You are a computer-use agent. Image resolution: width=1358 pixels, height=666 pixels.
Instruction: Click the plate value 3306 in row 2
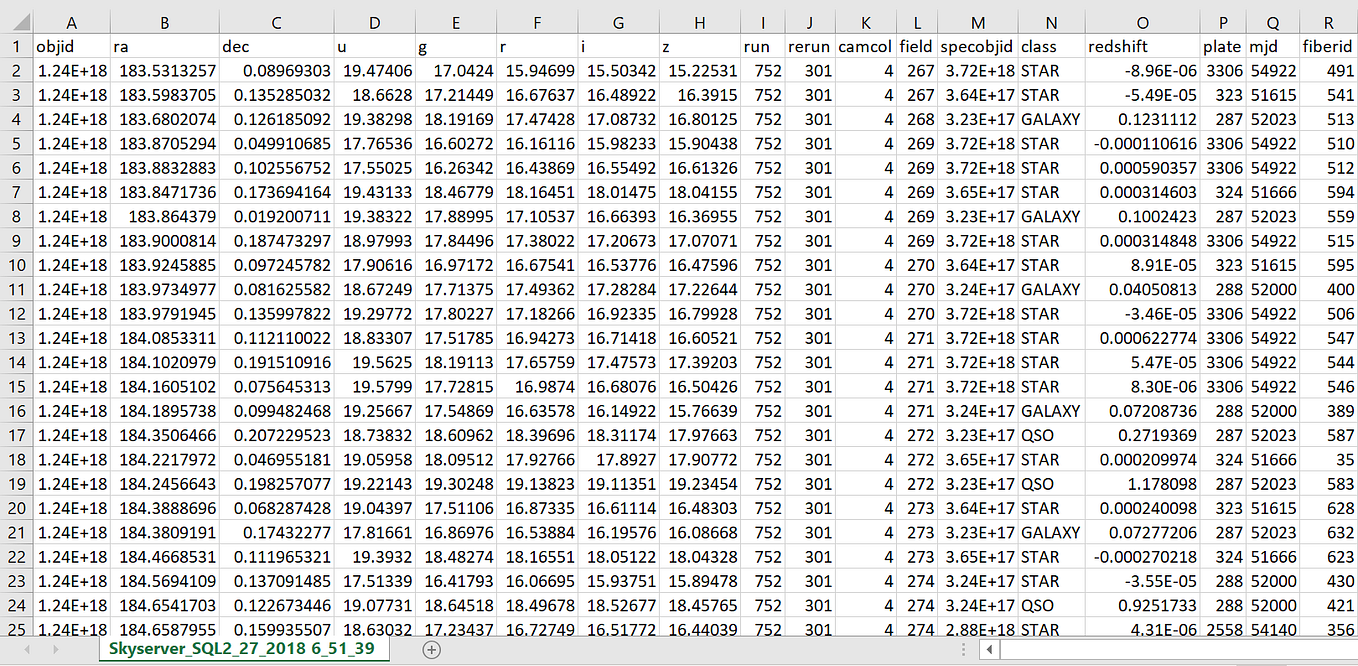tap(1220, 70)
